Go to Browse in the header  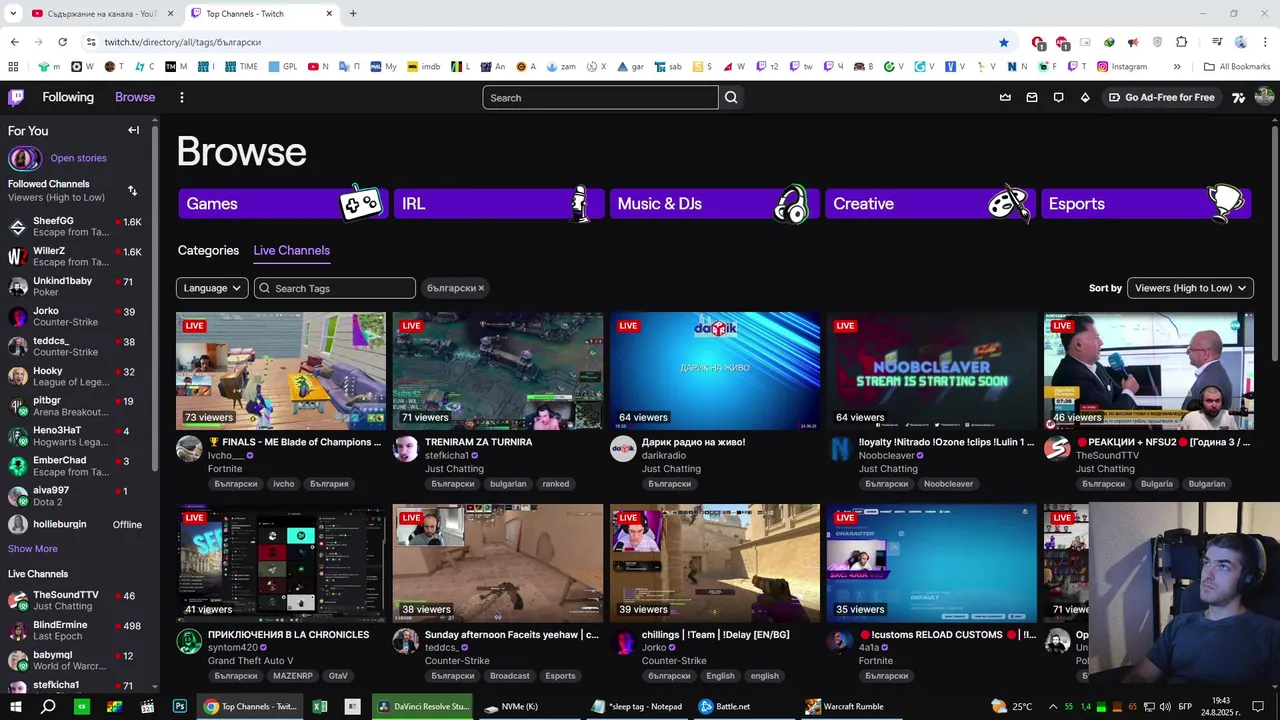(x=135, y=97)
